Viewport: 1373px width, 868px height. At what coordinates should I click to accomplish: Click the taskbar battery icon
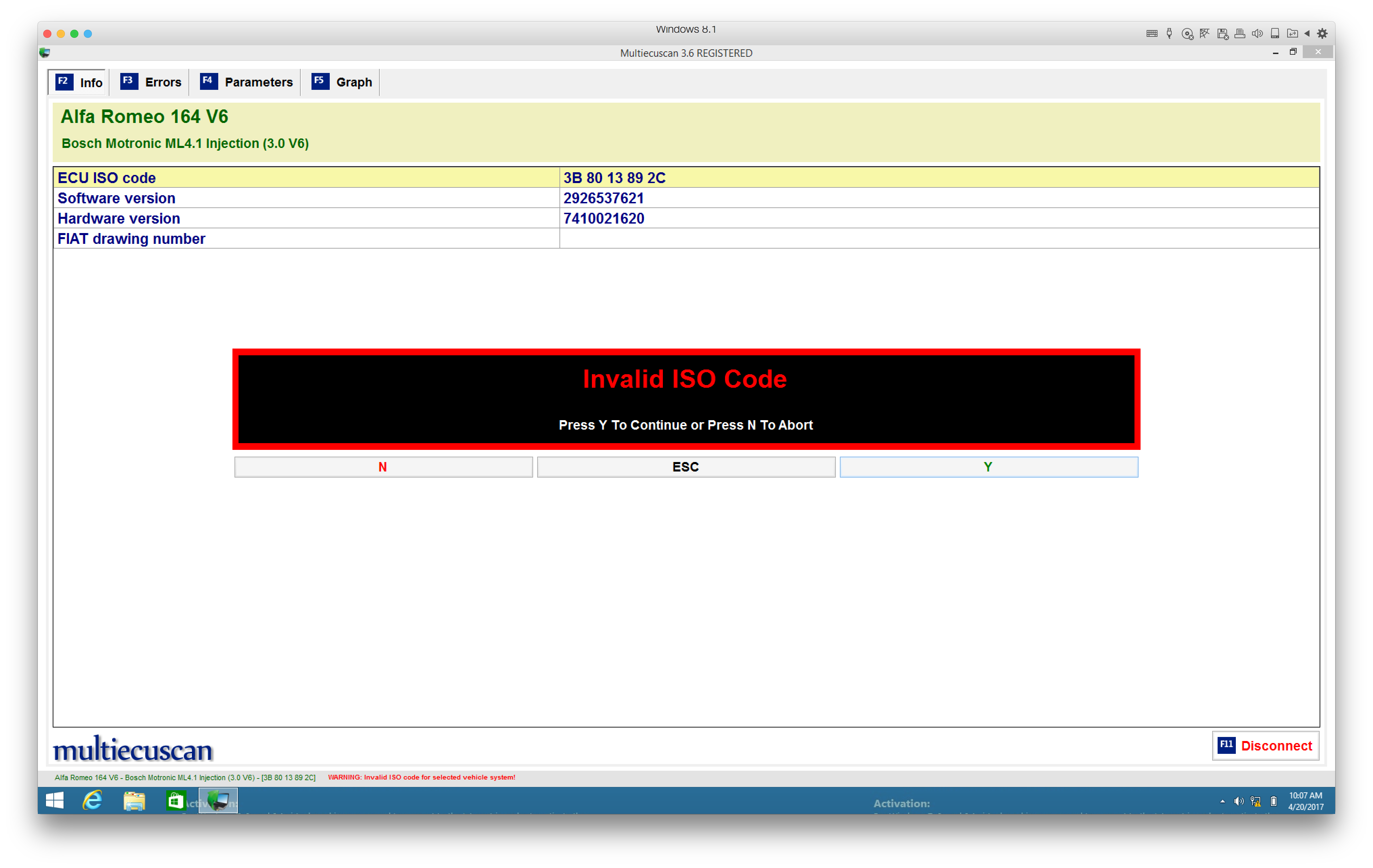[1274, 801]
